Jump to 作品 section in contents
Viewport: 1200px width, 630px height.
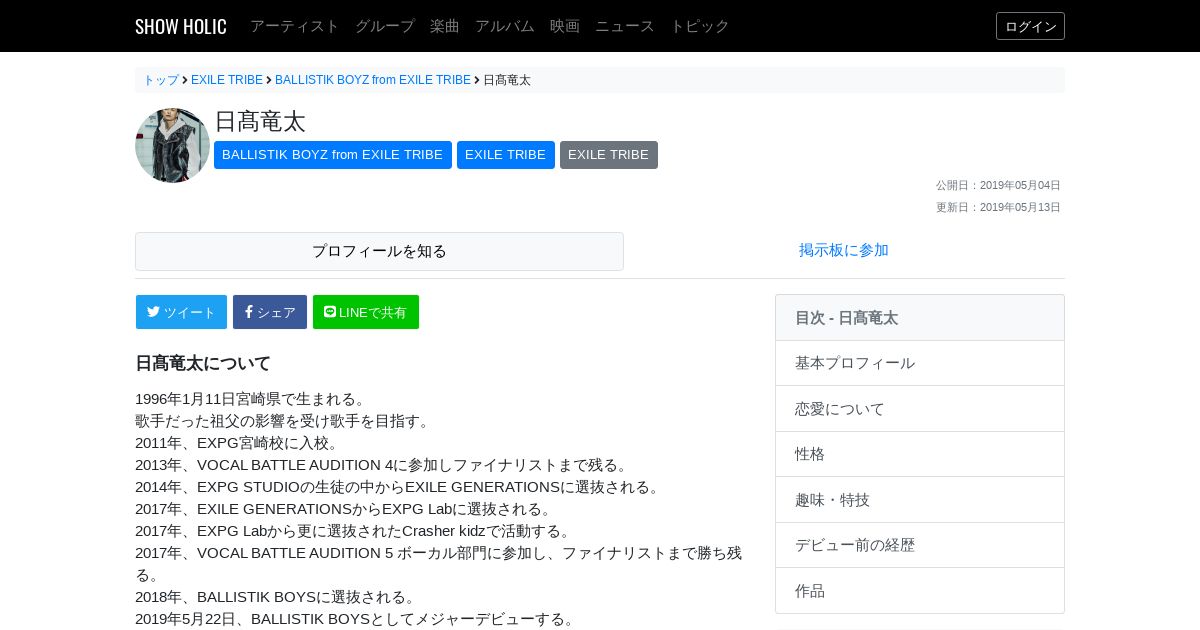(920, 591)
